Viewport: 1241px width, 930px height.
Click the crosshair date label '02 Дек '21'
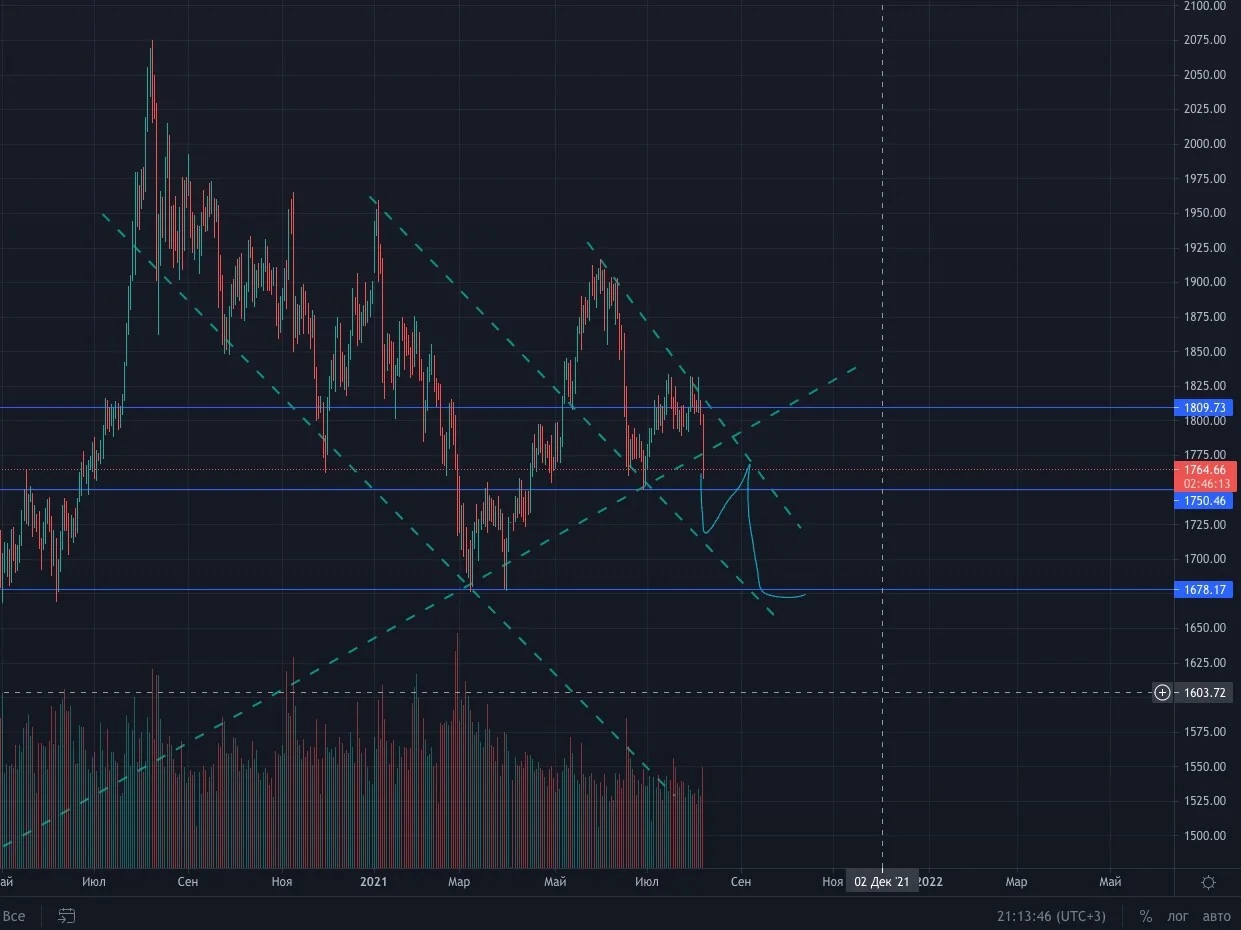pos(881,882)
